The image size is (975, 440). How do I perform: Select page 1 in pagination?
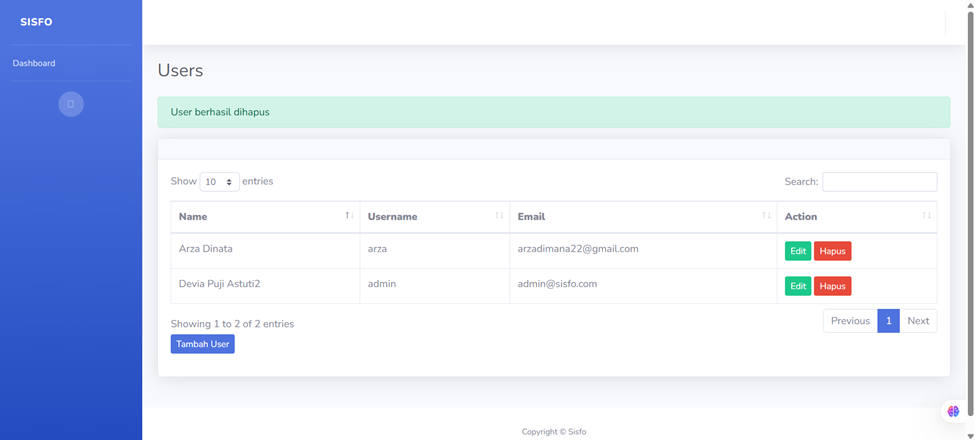point(888,321)
